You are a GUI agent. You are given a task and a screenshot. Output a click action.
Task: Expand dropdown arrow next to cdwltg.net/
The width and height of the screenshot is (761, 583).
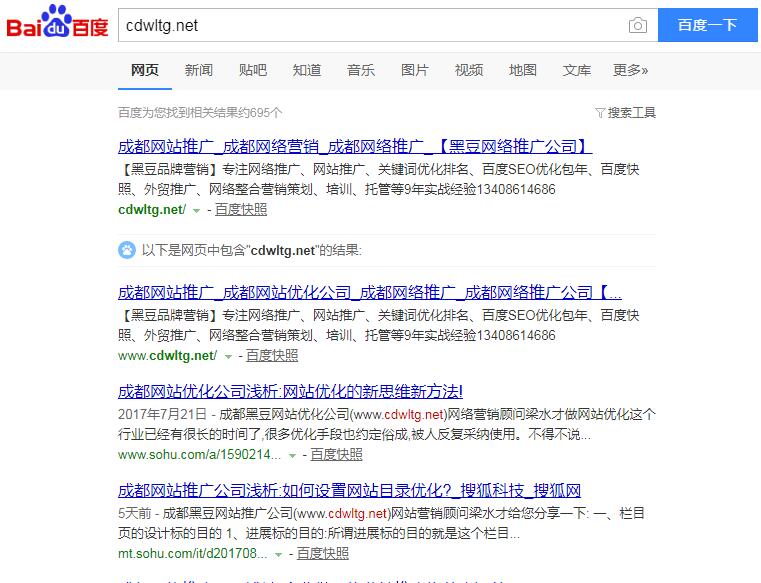coord(197,211)
